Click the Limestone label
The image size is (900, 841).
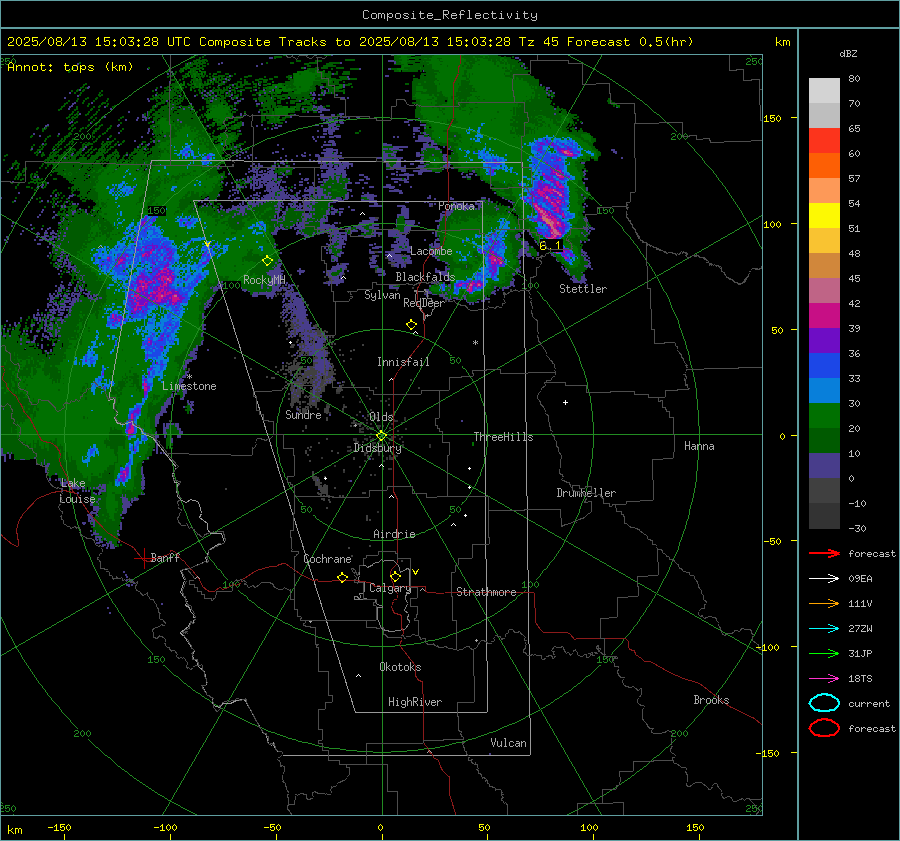click(189, 386)
